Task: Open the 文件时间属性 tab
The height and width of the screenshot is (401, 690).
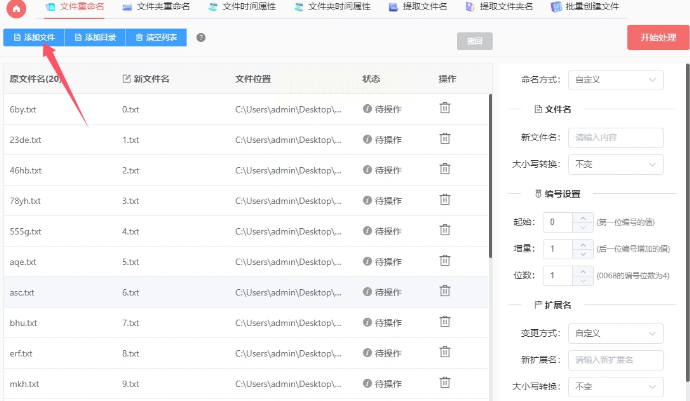Action: click(242, 7)
